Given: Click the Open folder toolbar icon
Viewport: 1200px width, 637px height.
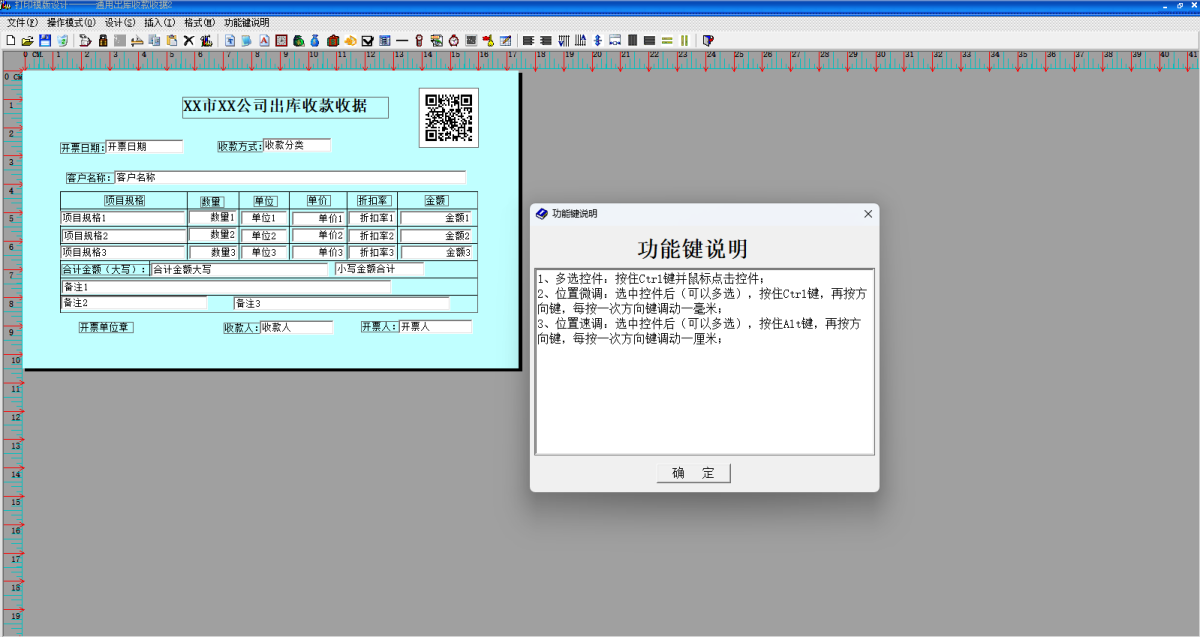Looking at the screenshot, I should tap(27, 41).
